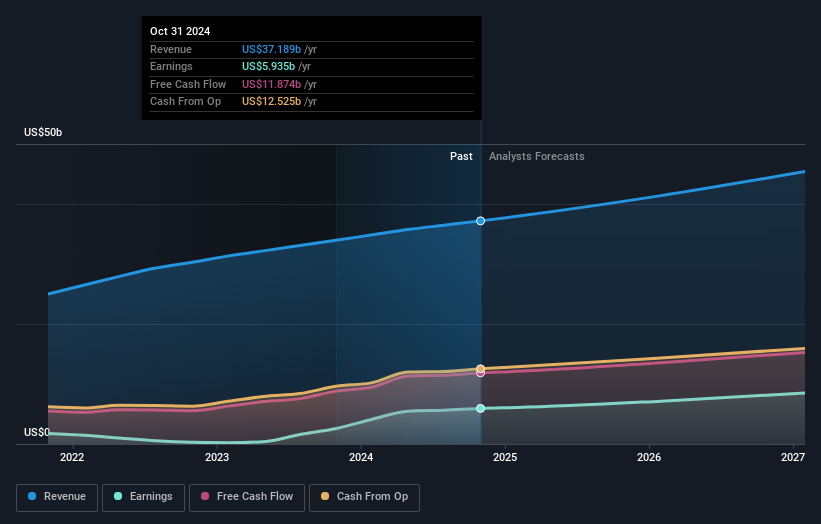Toggle the Earnings legend button
The width and height of the screenshot is (821, 524).
coord(143,497)
